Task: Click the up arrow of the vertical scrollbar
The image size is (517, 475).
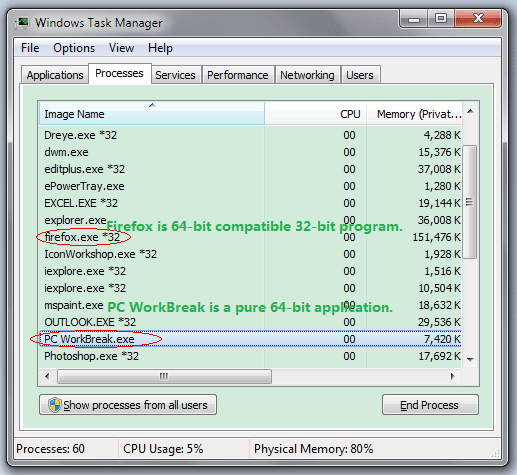Action: pyautogui.click(x=470, y=112)
